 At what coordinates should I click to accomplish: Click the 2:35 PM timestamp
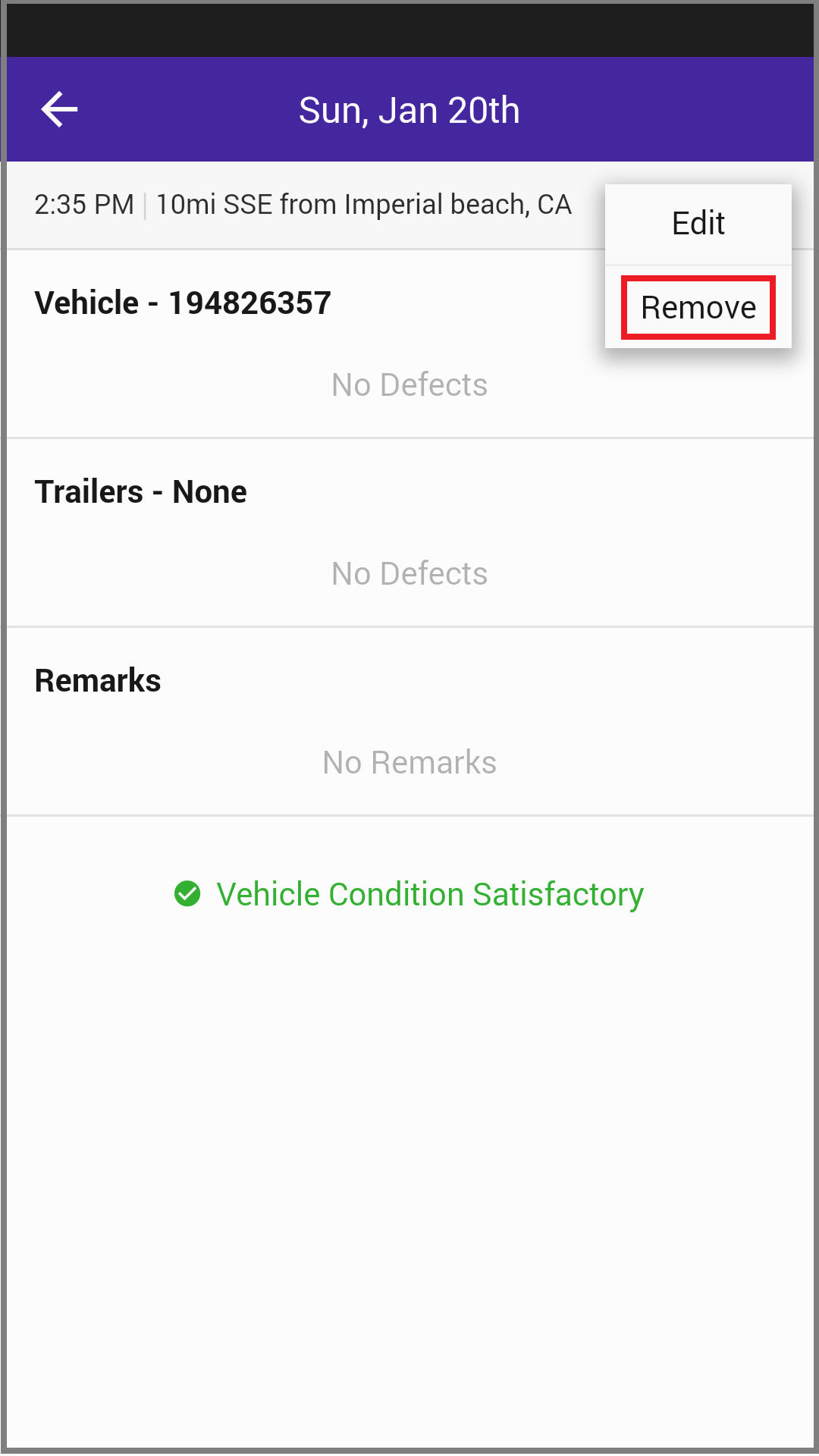click(84, 205)
